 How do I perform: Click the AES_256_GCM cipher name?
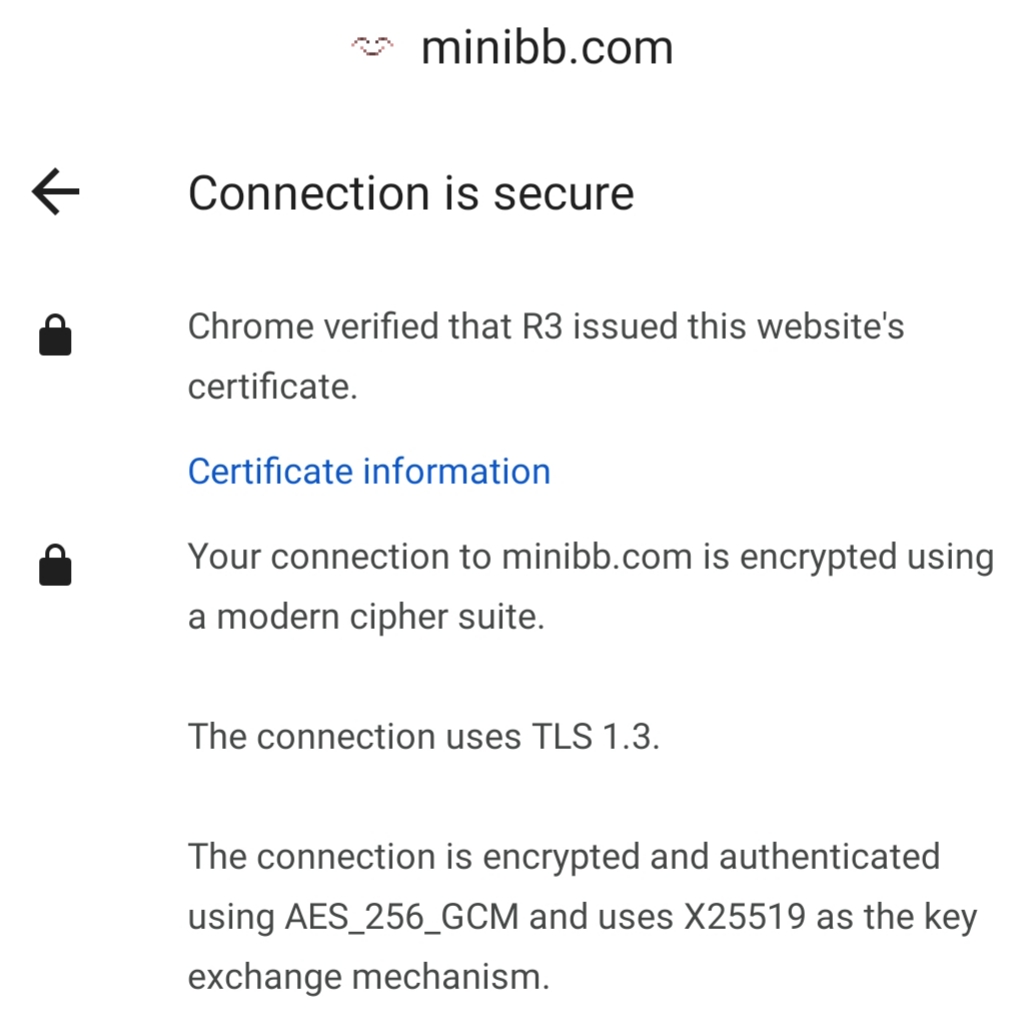coord(402,917)
